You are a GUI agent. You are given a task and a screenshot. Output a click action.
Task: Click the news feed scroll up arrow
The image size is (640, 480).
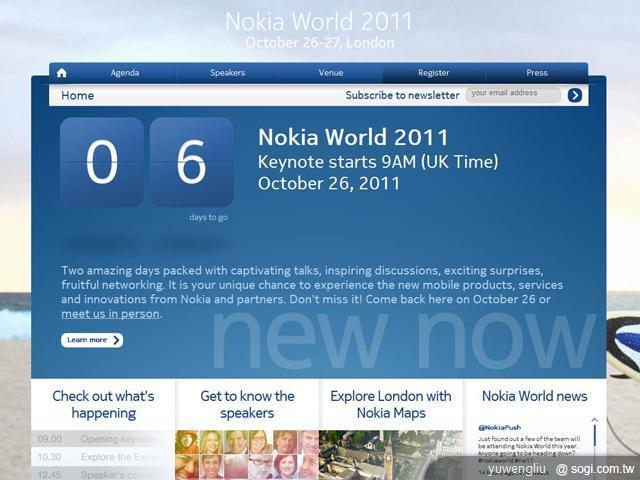click(595, 420)
